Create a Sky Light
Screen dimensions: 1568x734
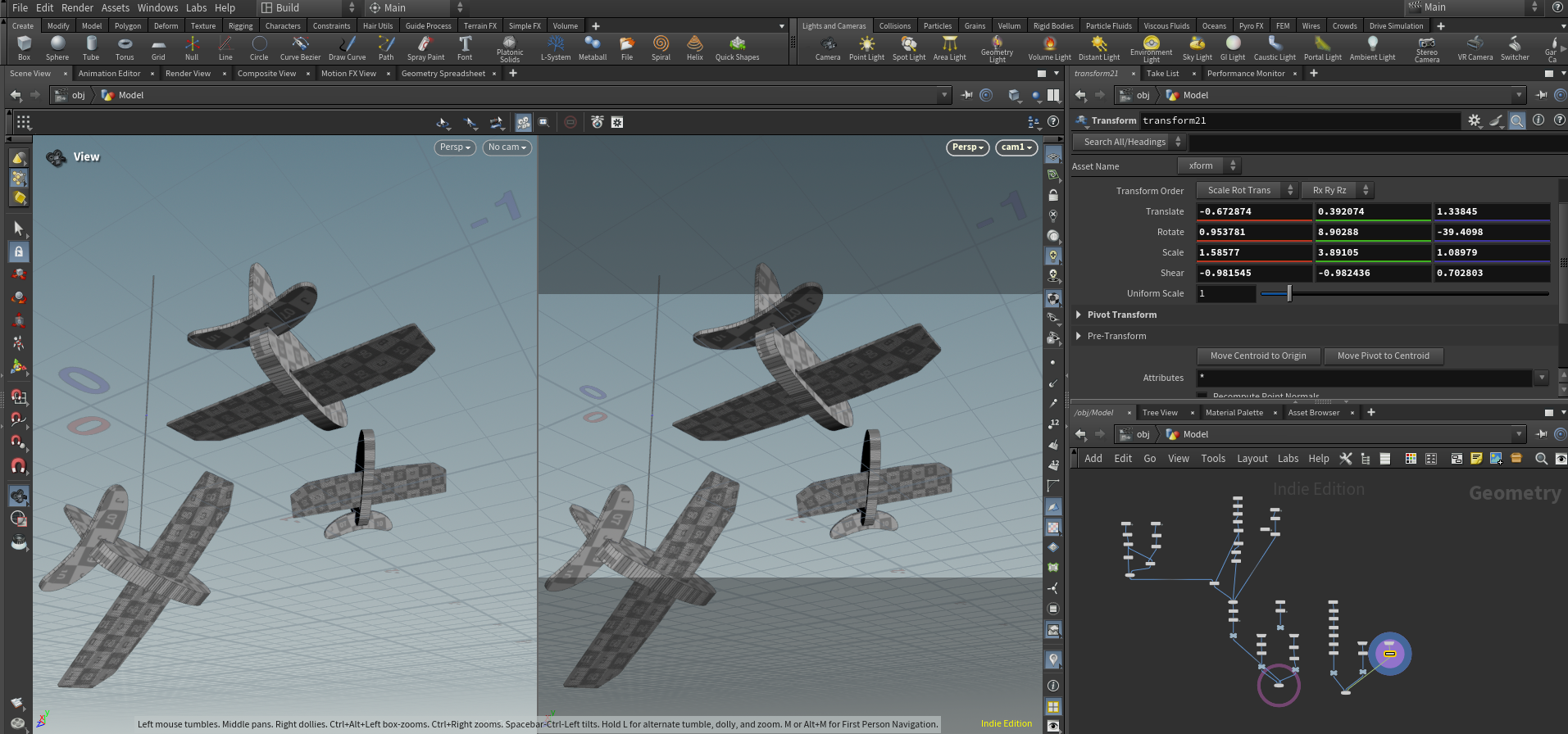tap(1198, 48)
